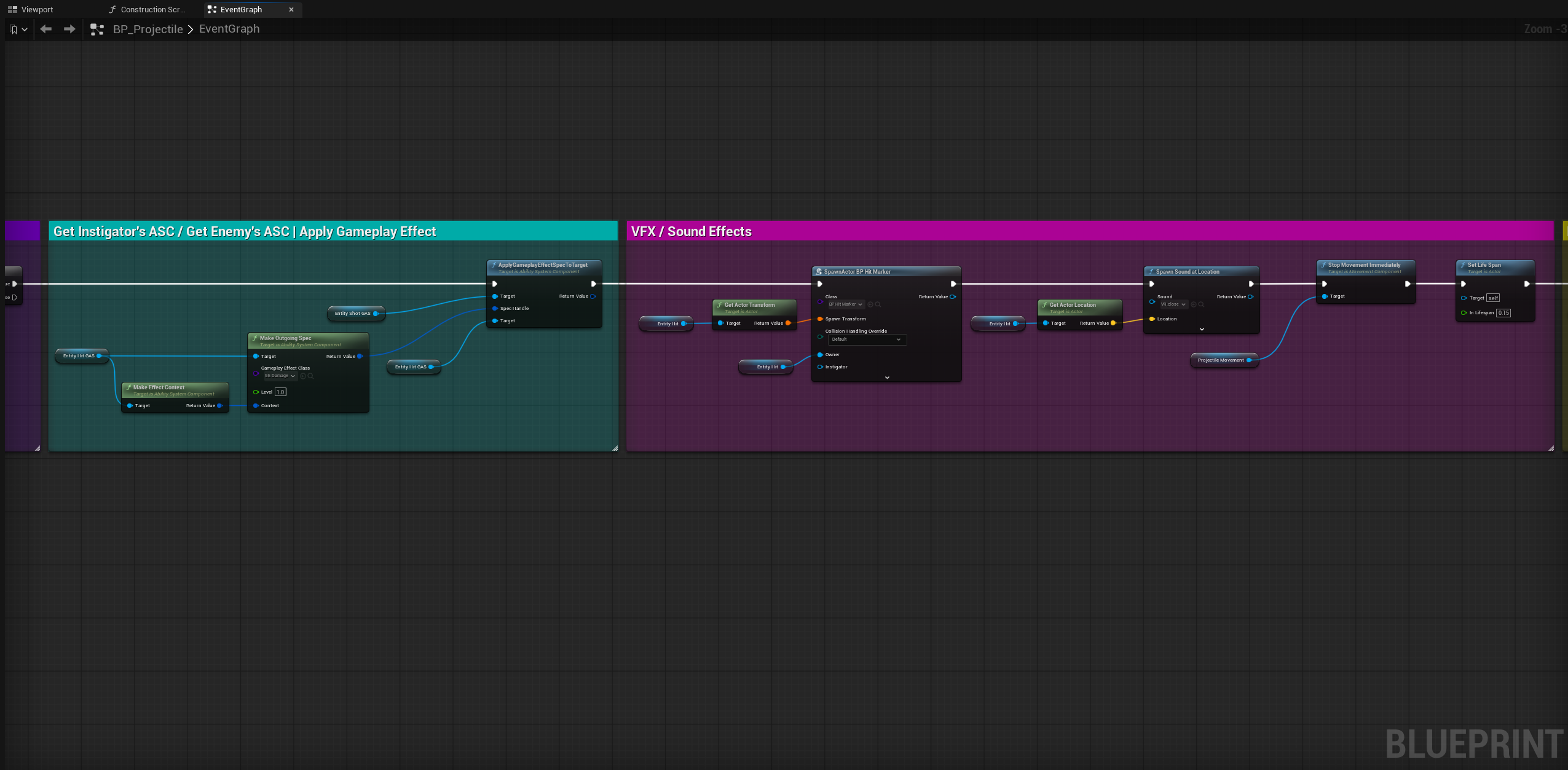Click the forward navigation arrow
The image size is (1568, 770).
[x=69, y=29]
